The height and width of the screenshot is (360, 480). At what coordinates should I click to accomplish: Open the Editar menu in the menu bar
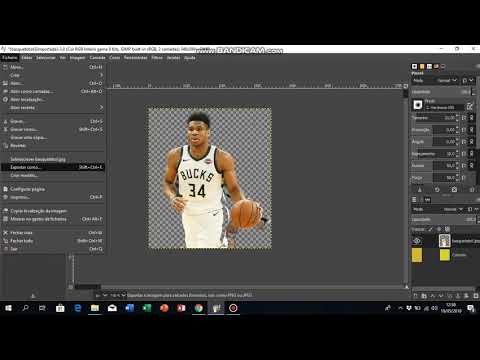coord(27,58)
